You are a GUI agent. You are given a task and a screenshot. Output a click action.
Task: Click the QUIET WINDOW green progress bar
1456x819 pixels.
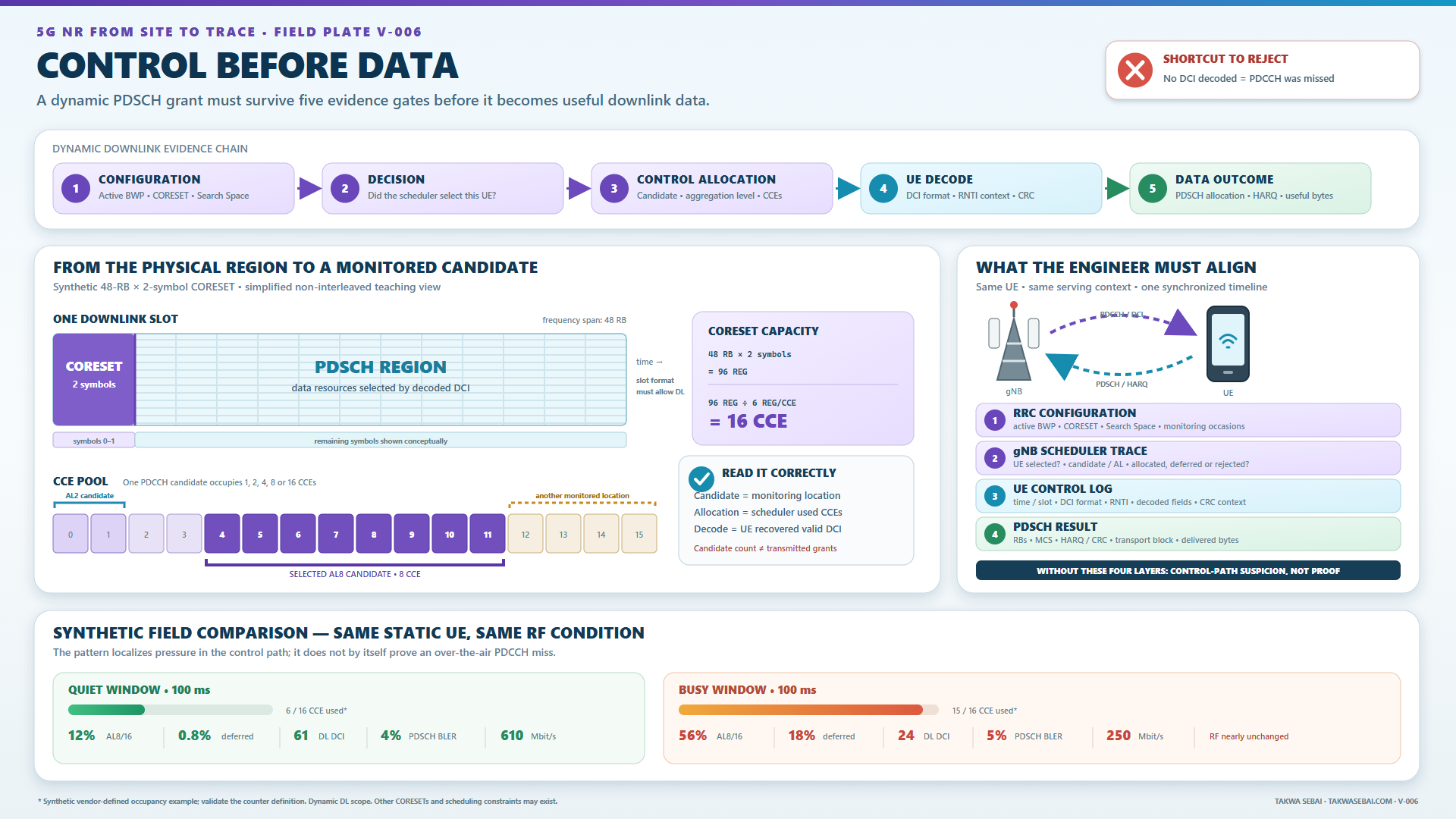tap(171, 710)
